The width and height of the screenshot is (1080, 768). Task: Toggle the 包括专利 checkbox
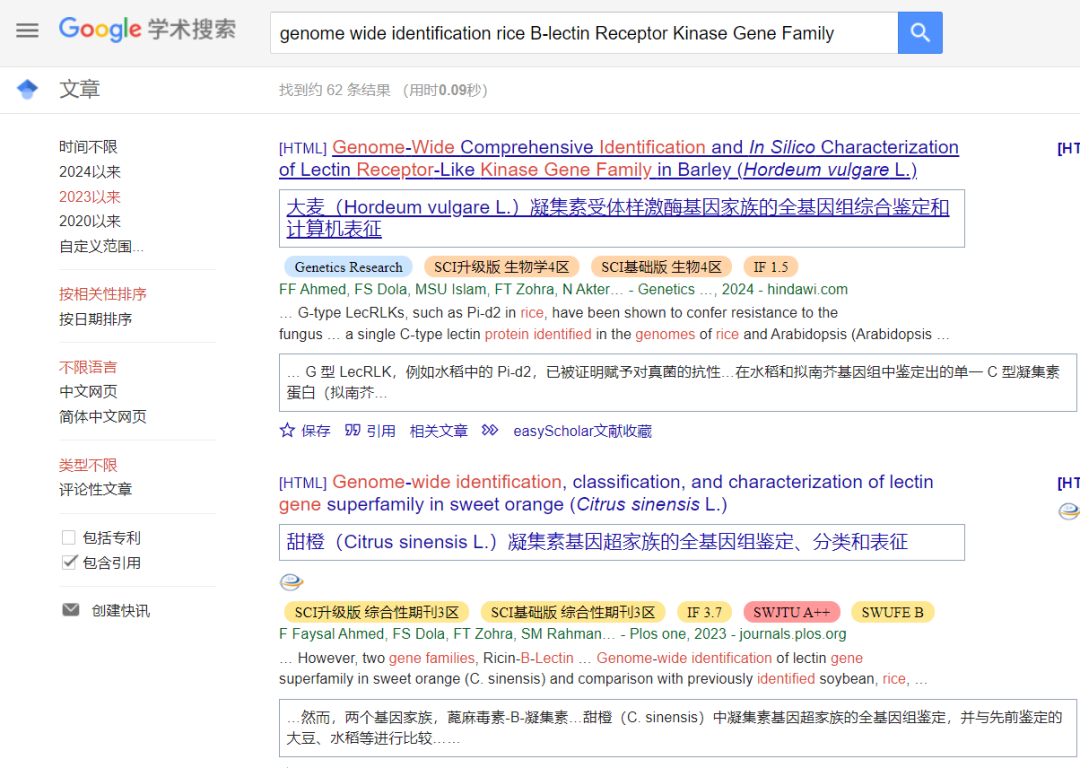[x=69, y=537]
